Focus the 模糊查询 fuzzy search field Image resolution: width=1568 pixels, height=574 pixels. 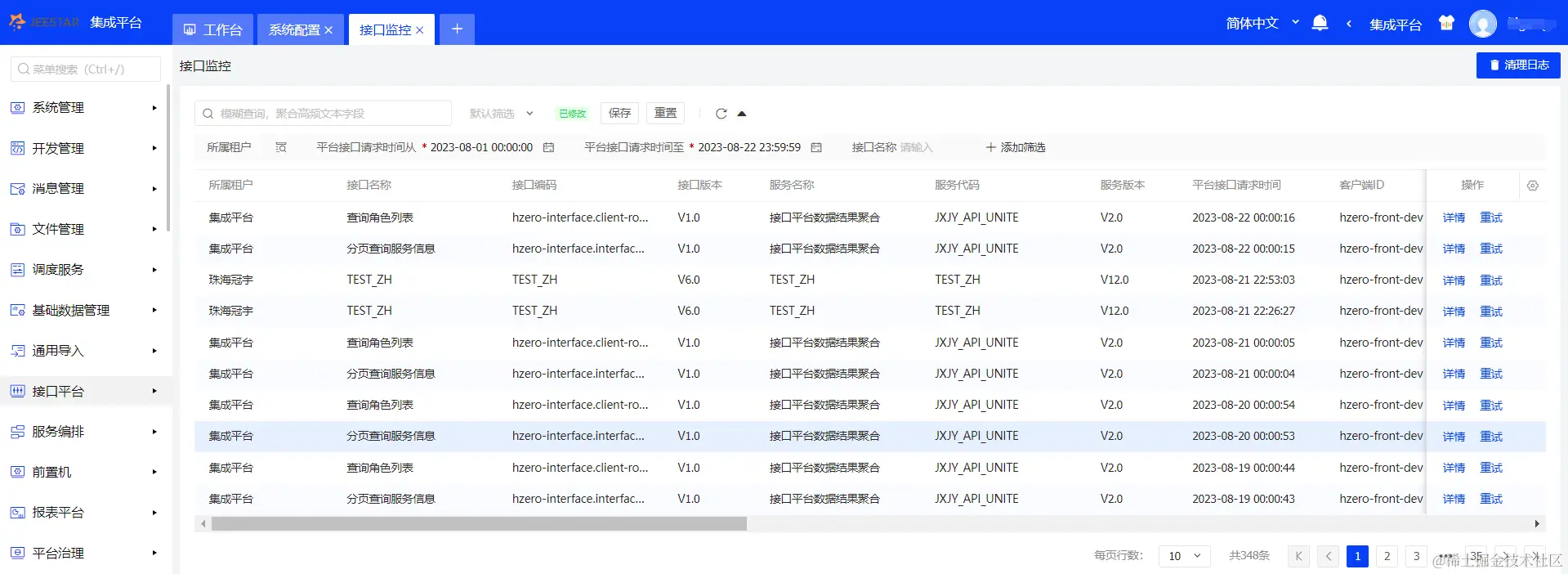(x=323, y=114)
